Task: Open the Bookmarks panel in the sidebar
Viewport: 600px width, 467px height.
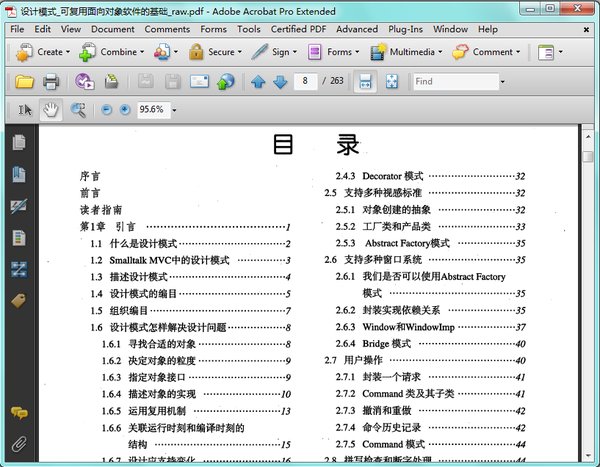Action: (18, 174)
